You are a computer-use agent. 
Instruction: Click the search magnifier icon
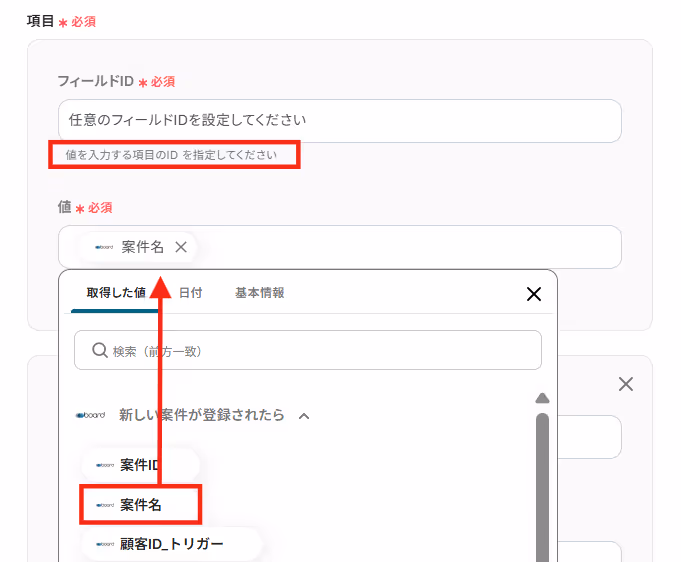100,350
